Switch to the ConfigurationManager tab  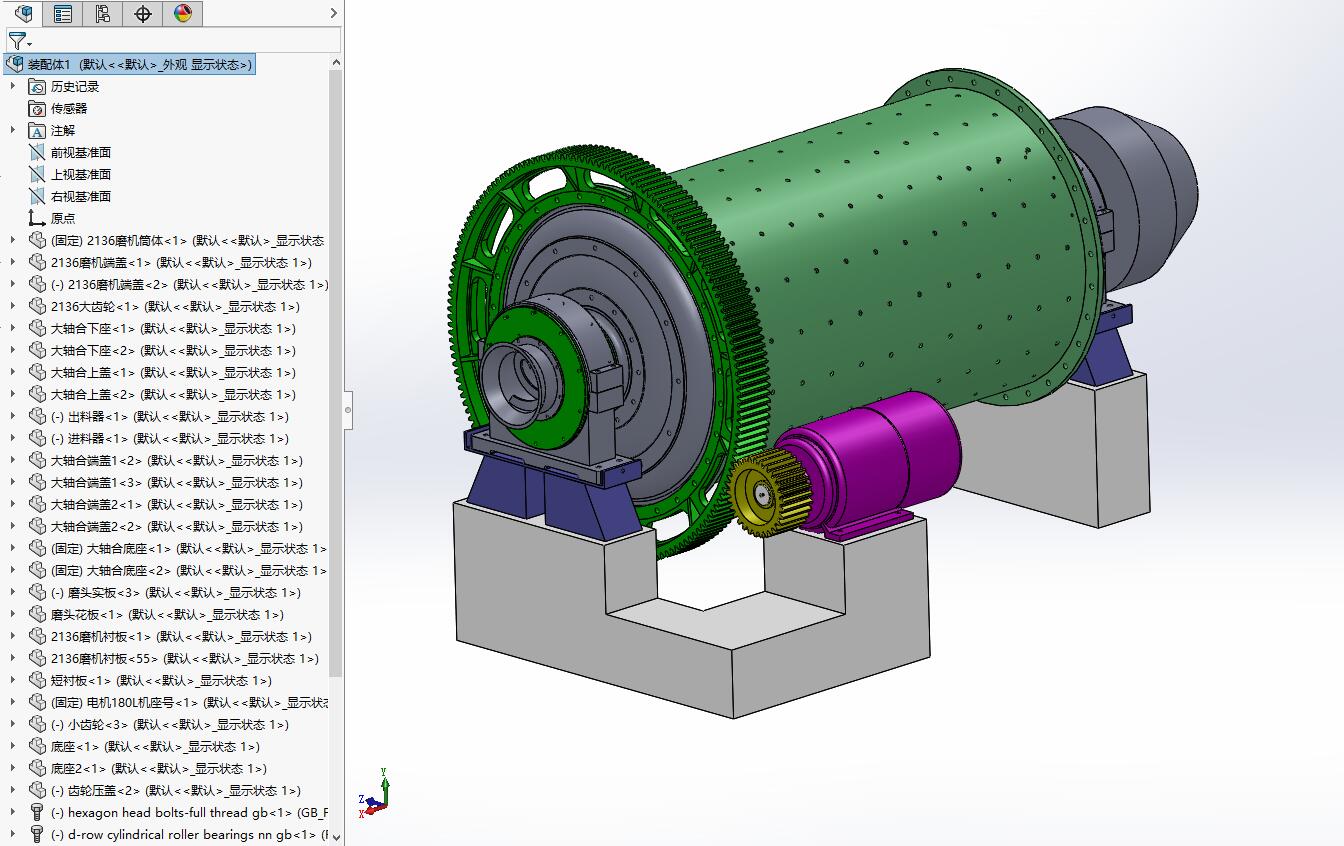[x=102, y=13]
